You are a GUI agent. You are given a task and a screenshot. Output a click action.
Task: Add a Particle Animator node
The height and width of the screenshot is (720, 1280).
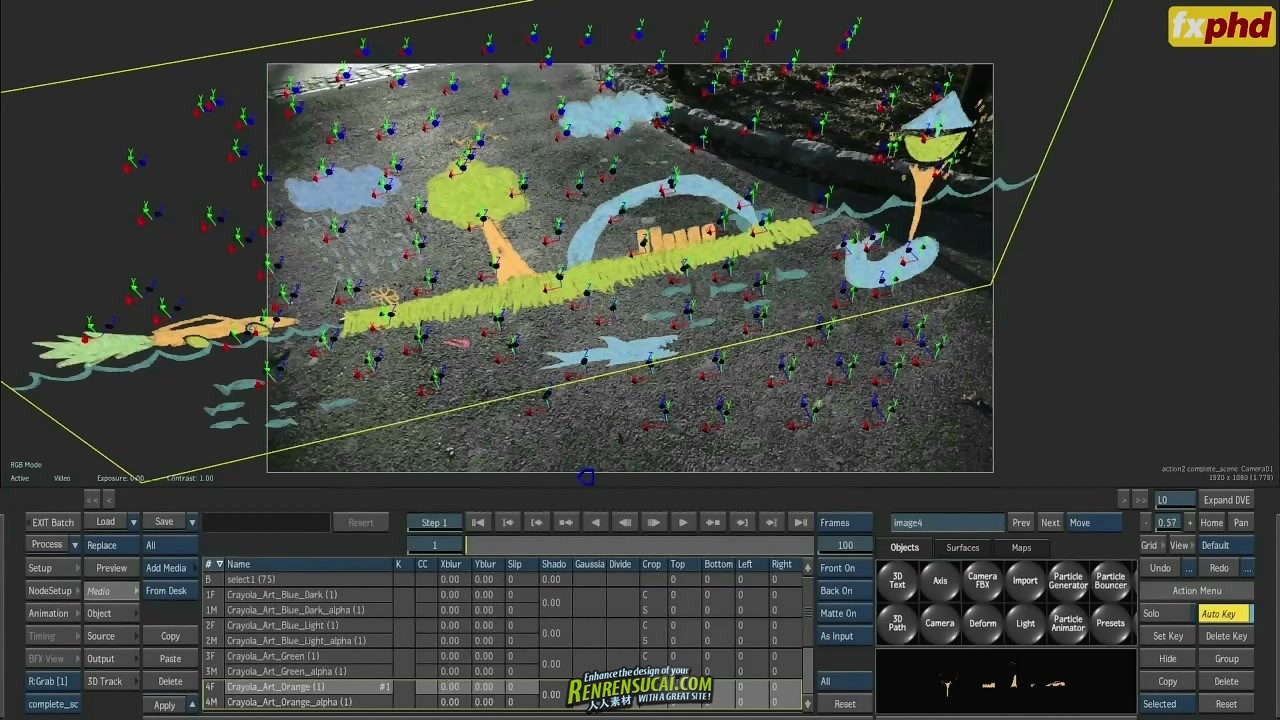(1068, 623)
